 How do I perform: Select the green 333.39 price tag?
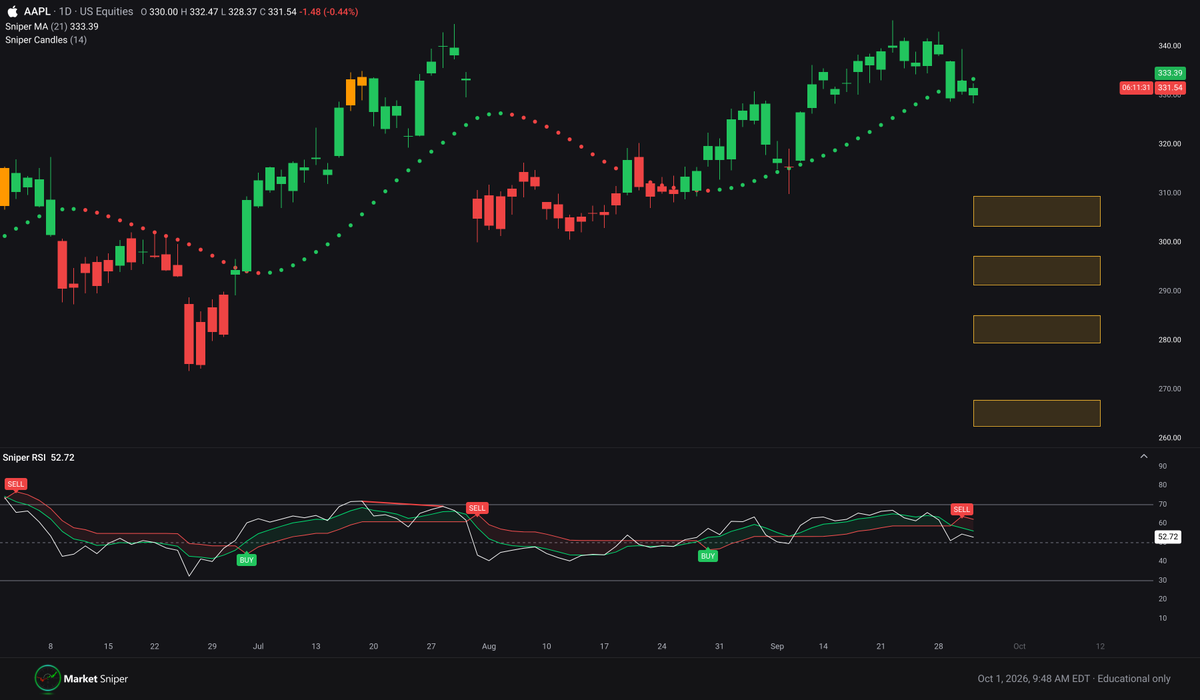[1168, 73]
